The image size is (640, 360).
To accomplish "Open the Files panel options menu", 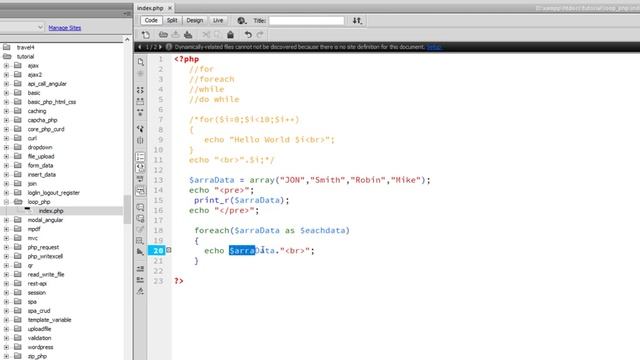I will [x=127, y=13].
